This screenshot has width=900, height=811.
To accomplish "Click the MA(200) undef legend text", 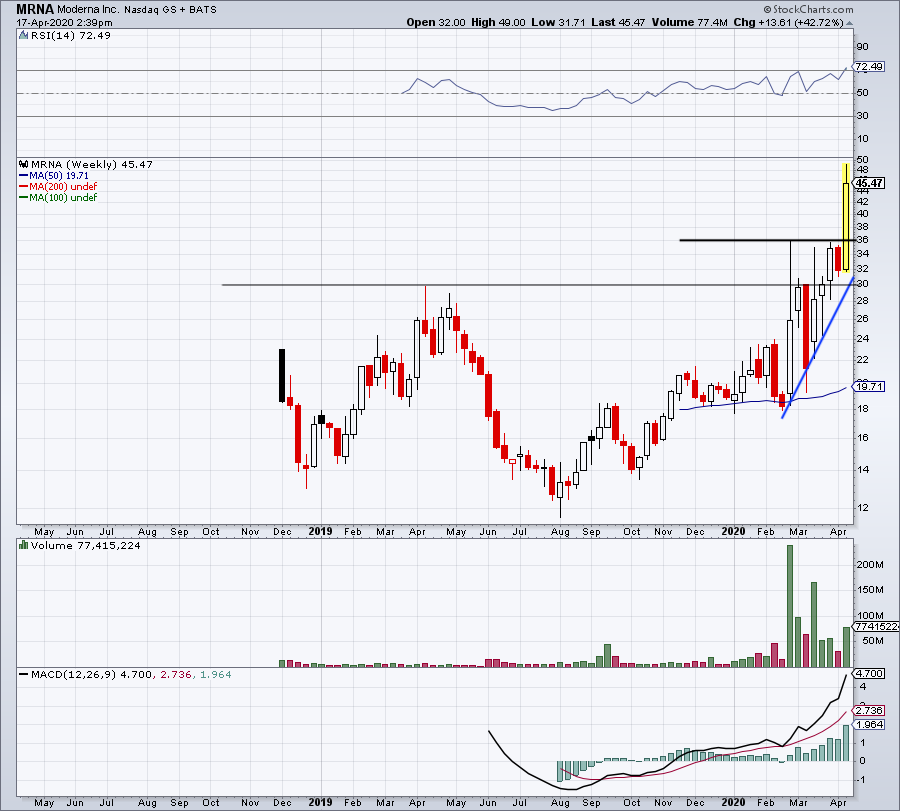I will 63,187.
